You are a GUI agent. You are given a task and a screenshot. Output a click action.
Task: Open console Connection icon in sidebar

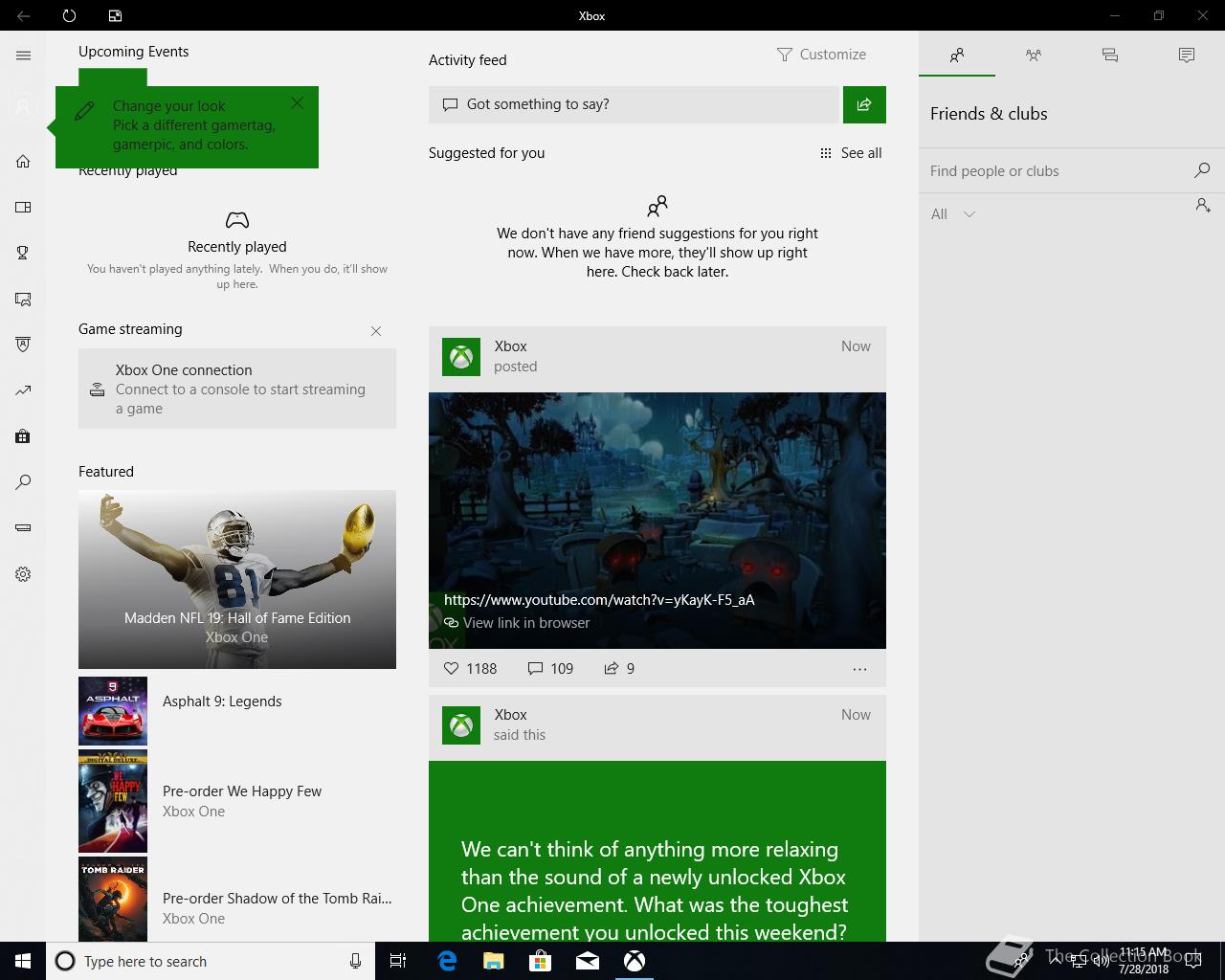[x=23, y=527]
